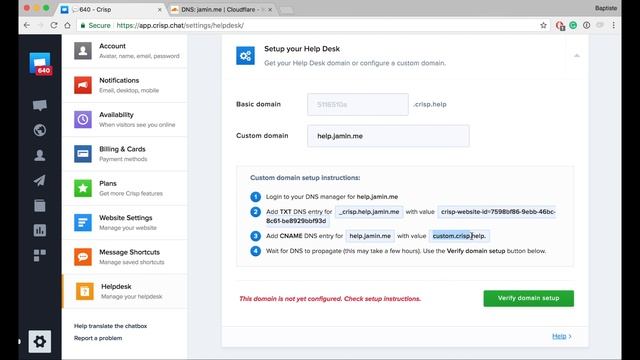Collapse the Setup your Help Desk section
Viewport: 640px width, 360px height.
coord(577,56)
